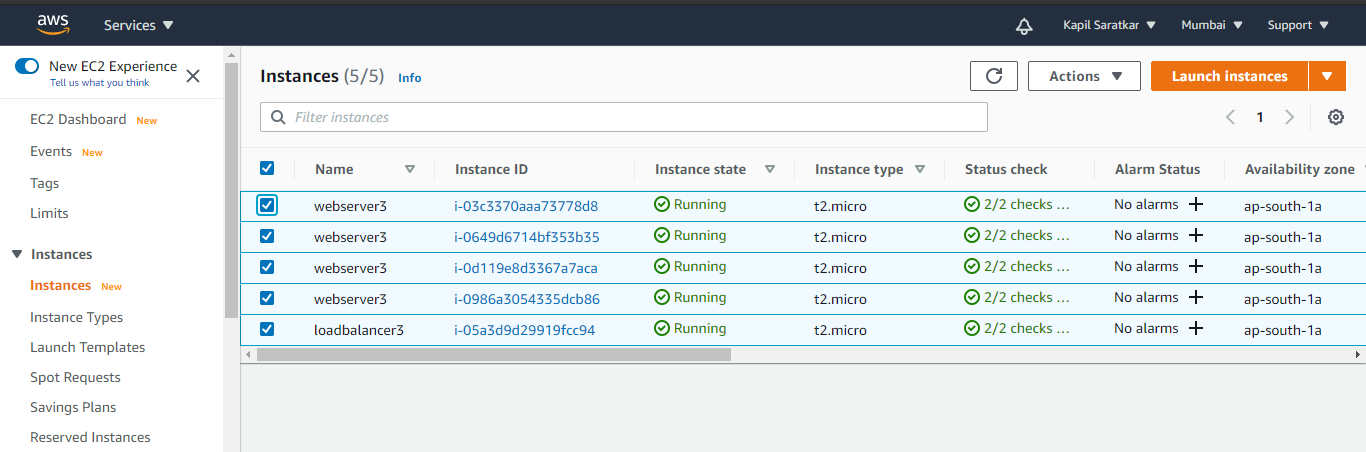Select Launch Templates in sidebar
Screen dimensions: 1366x452
click(88, 347)
